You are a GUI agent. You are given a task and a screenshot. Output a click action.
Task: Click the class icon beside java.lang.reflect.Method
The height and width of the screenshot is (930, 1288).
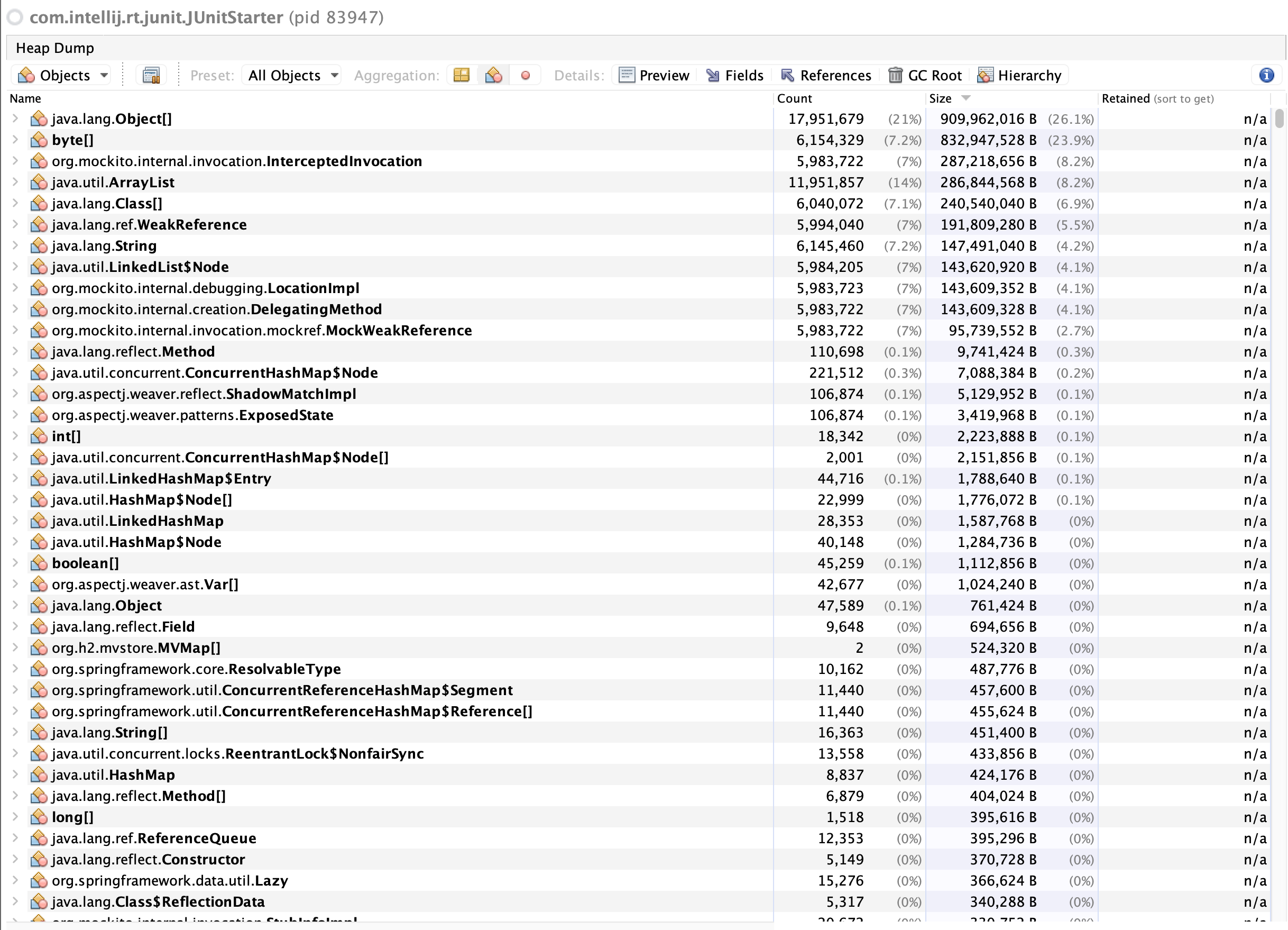[x=39, y=352]
